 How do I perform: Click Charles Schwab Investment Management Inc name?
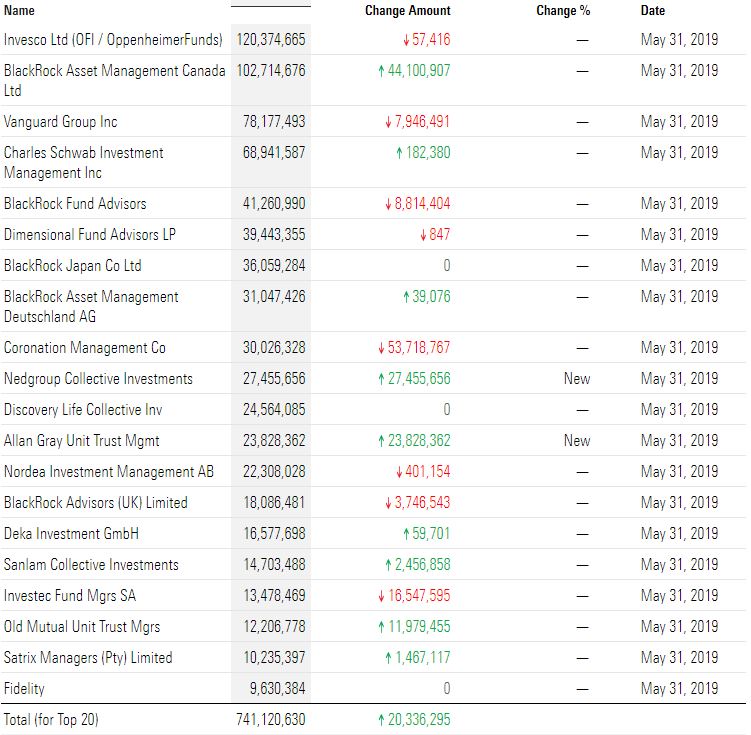(x=84, y=162)
